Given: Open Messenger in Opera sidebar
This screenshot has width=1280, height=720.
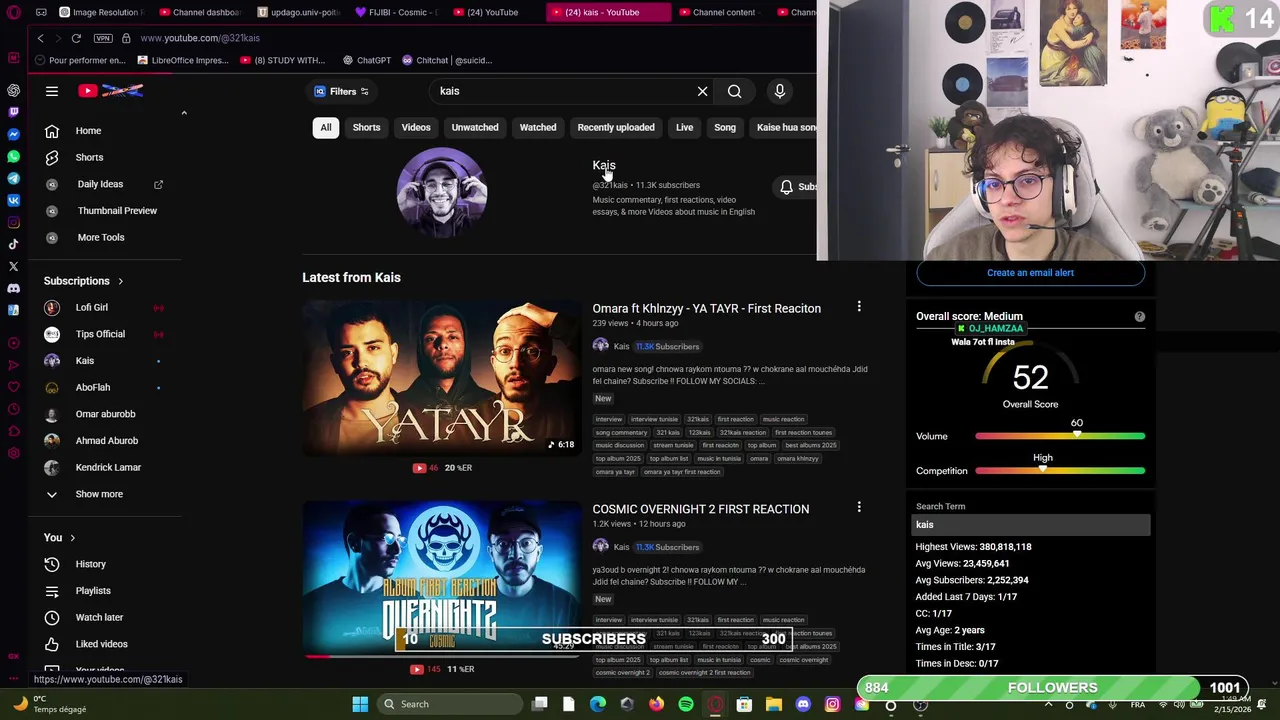Looking at the screenshot, I should click(x=13, y=134).
